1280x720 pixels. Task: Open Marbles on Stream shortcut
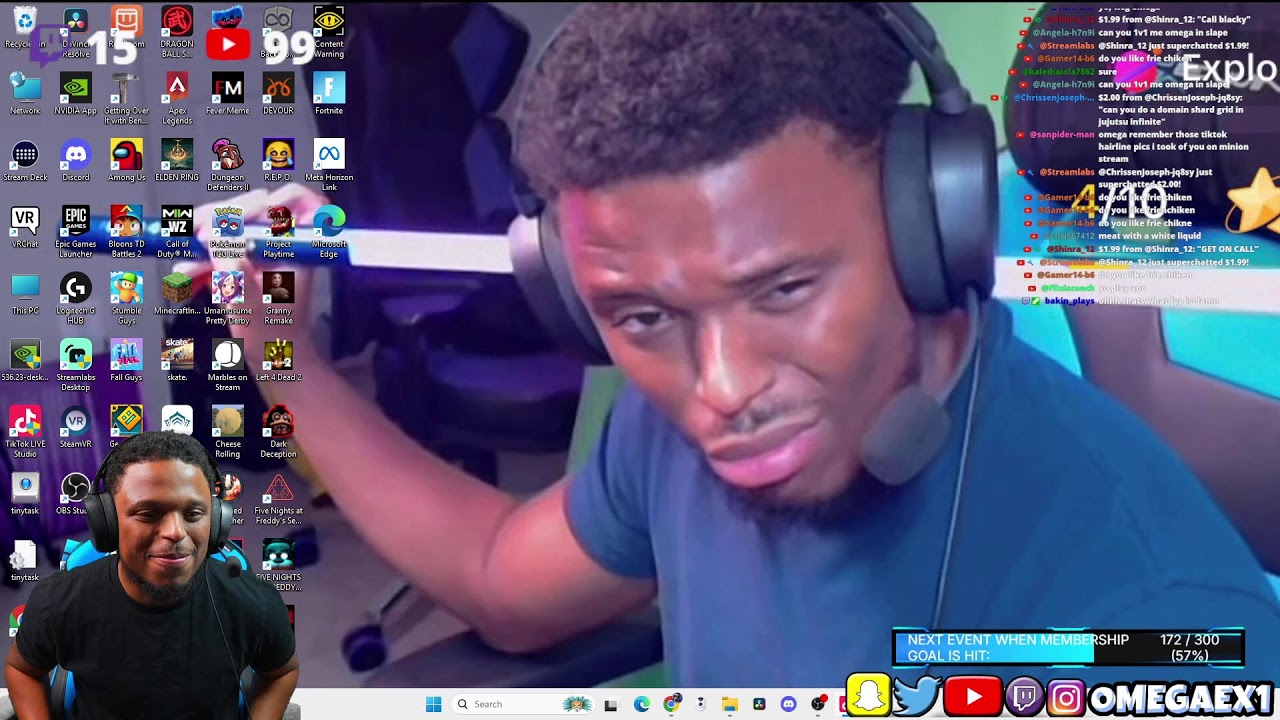(228, 366)
